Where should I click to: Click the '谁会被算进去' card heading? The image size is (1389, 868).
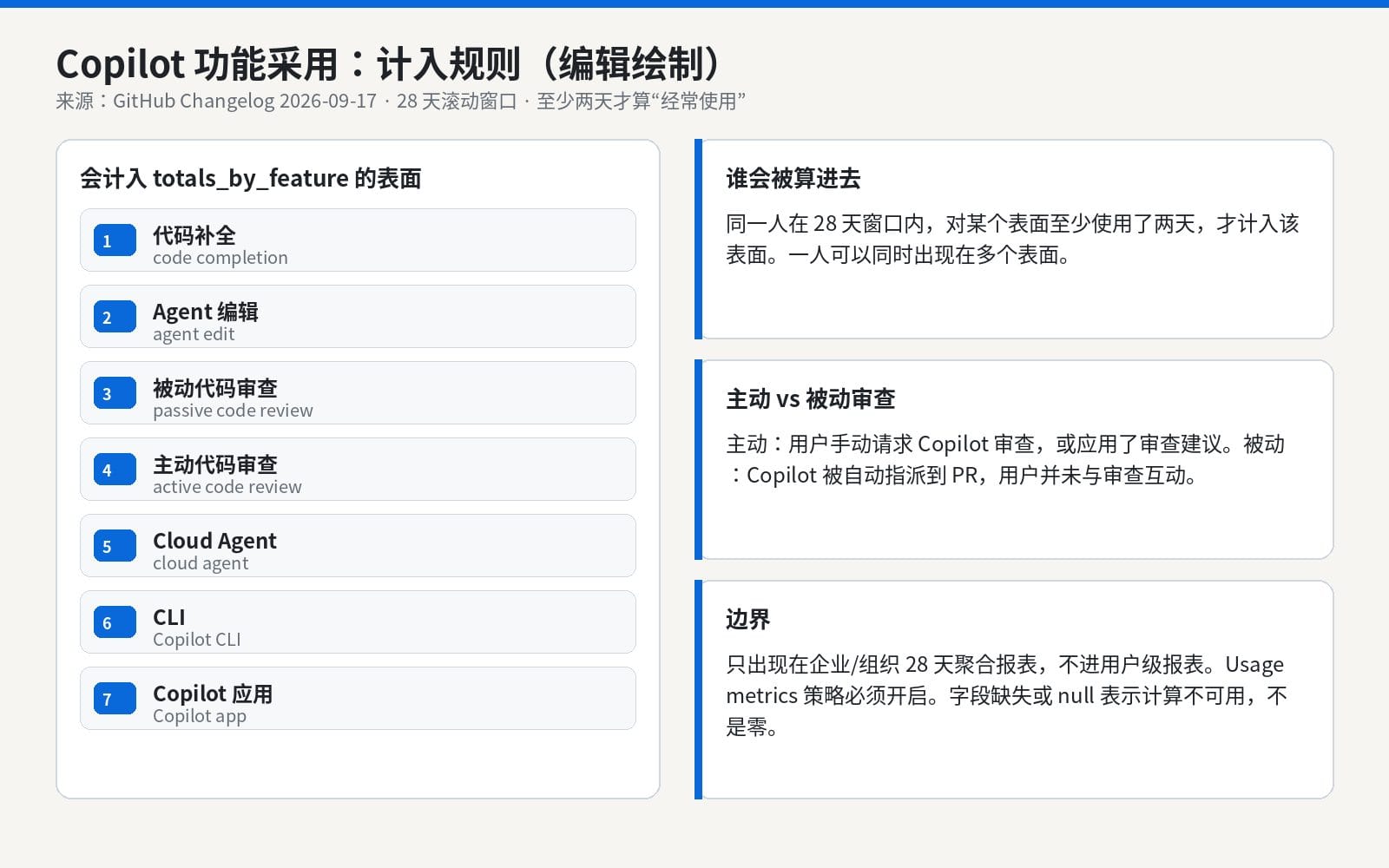[x=793, y=178]
